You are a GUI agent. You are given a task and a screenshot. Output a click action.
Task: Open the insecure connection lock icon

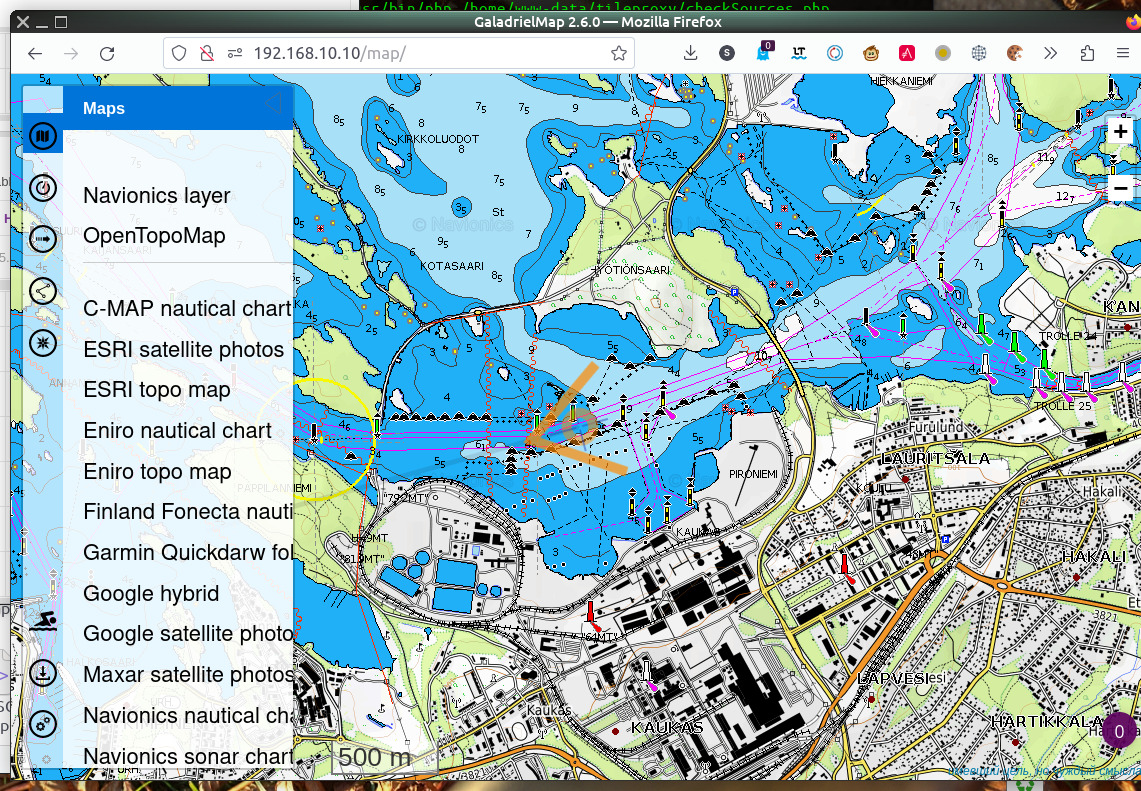click(207, 53)
